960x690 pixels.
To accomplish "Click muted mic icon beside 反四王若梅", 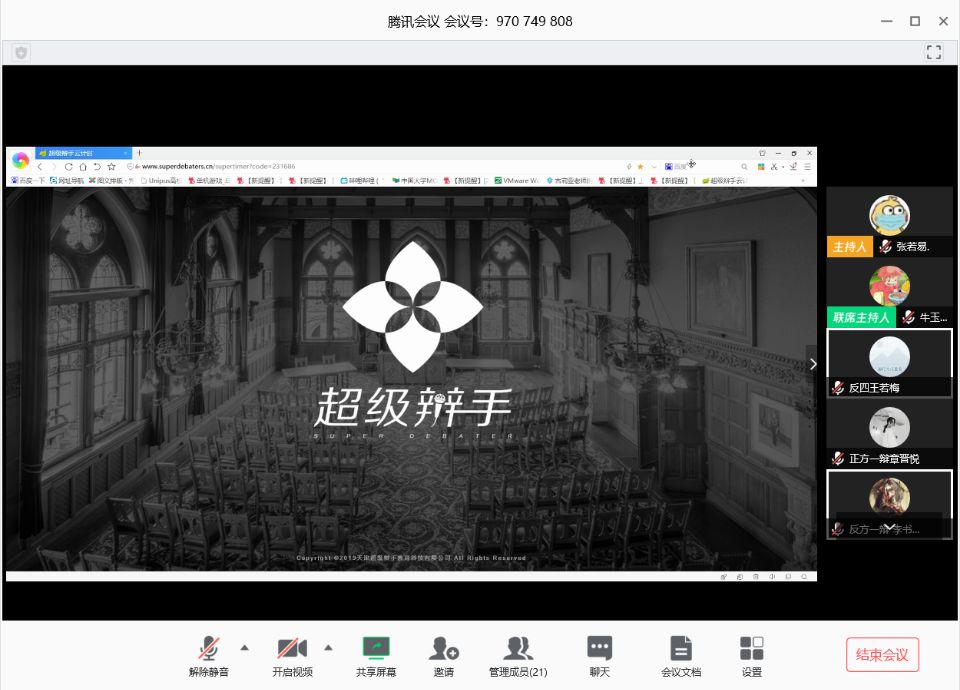I will tap(838, 388).
